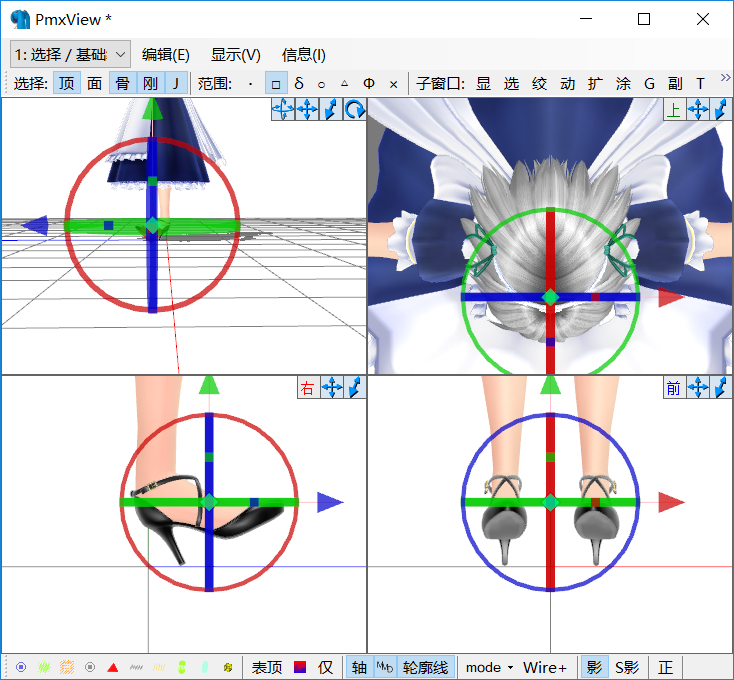The image size is (734, 680).
Task: Open the 副 sub-window
Action: (x=675, y=84)
